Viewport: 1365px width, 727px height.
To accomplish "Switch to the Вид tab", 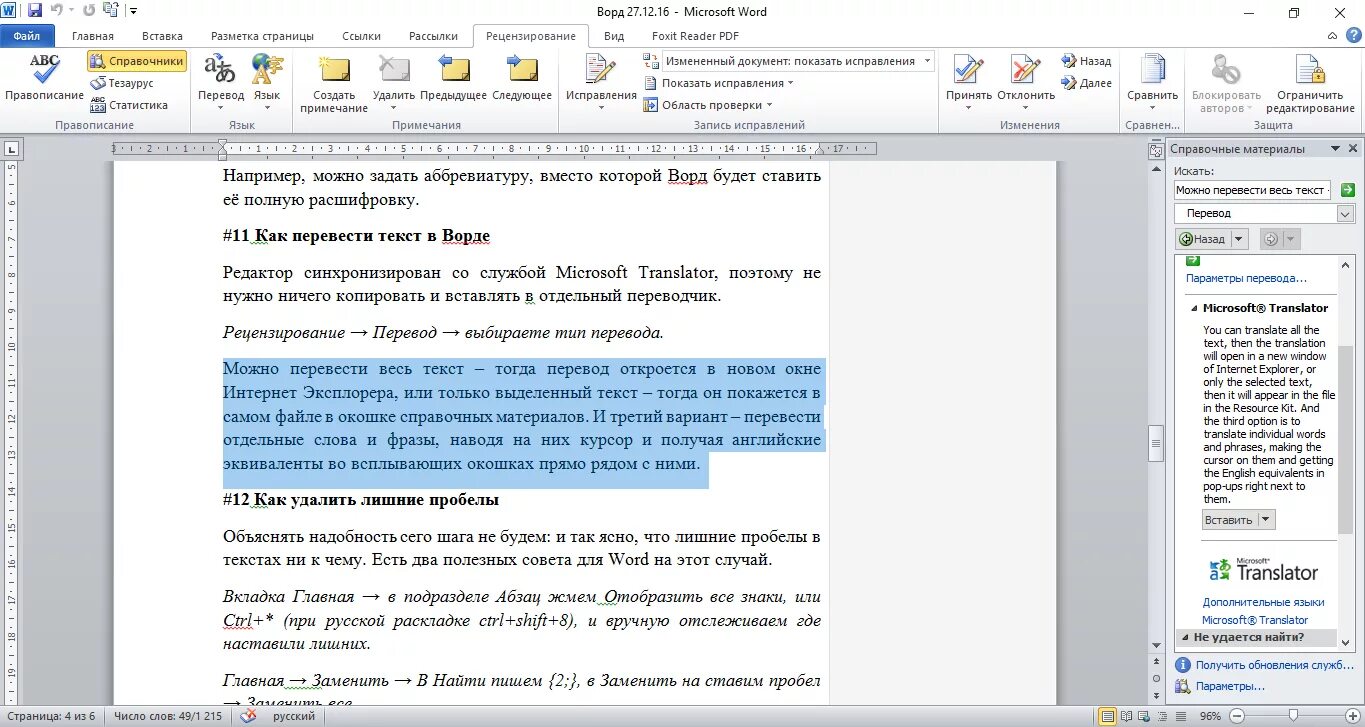I will pyautogui.click(x=614, y=36).
